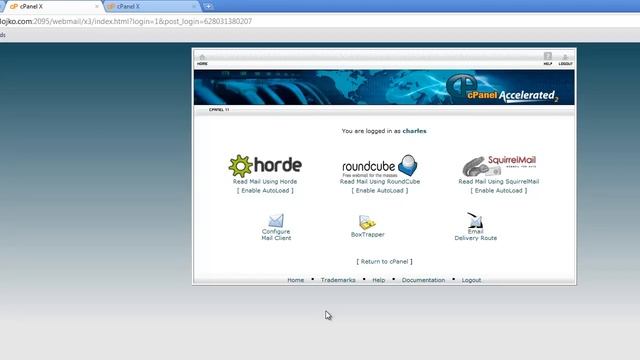The height and width of the screenshot is (360, 640).
Task: Click footer Home link
Action: coord(296,280)
